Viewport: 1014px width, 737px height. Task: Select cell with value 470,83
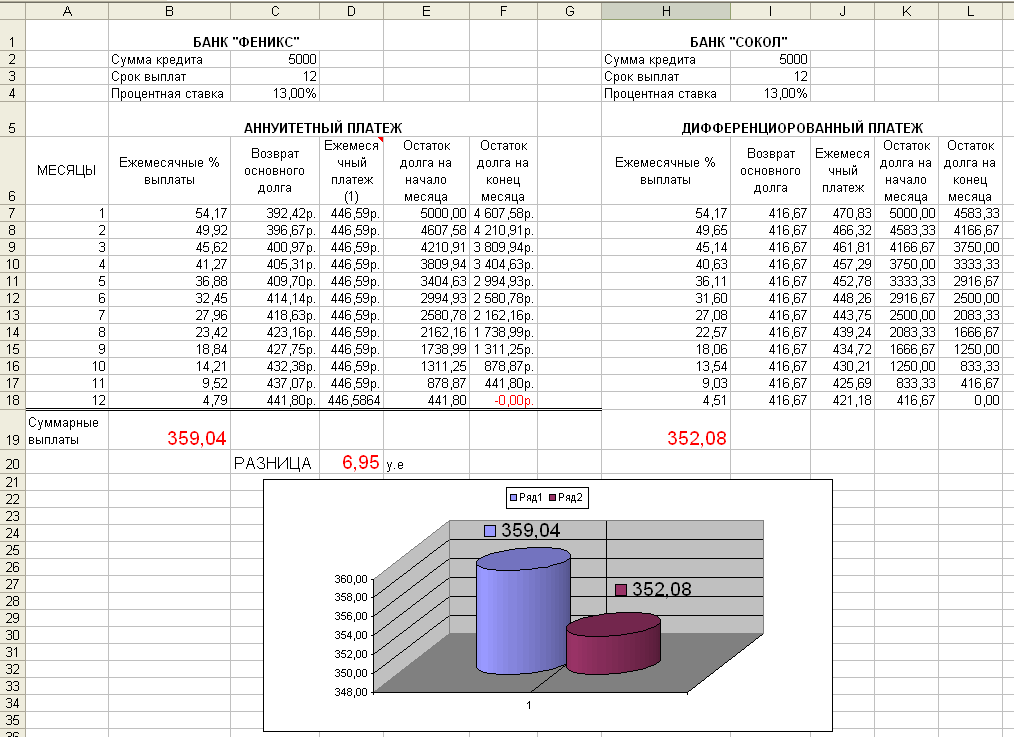(x=842, y=213)
